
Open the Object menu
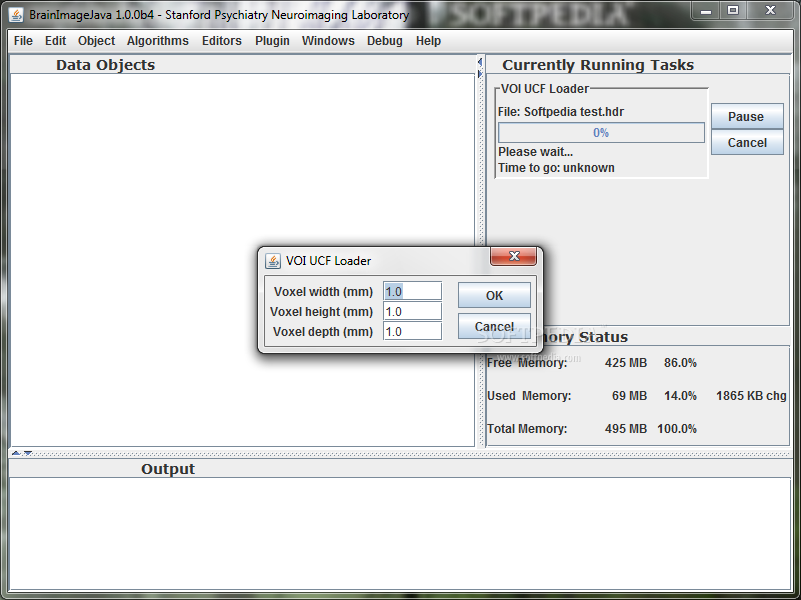96,41
